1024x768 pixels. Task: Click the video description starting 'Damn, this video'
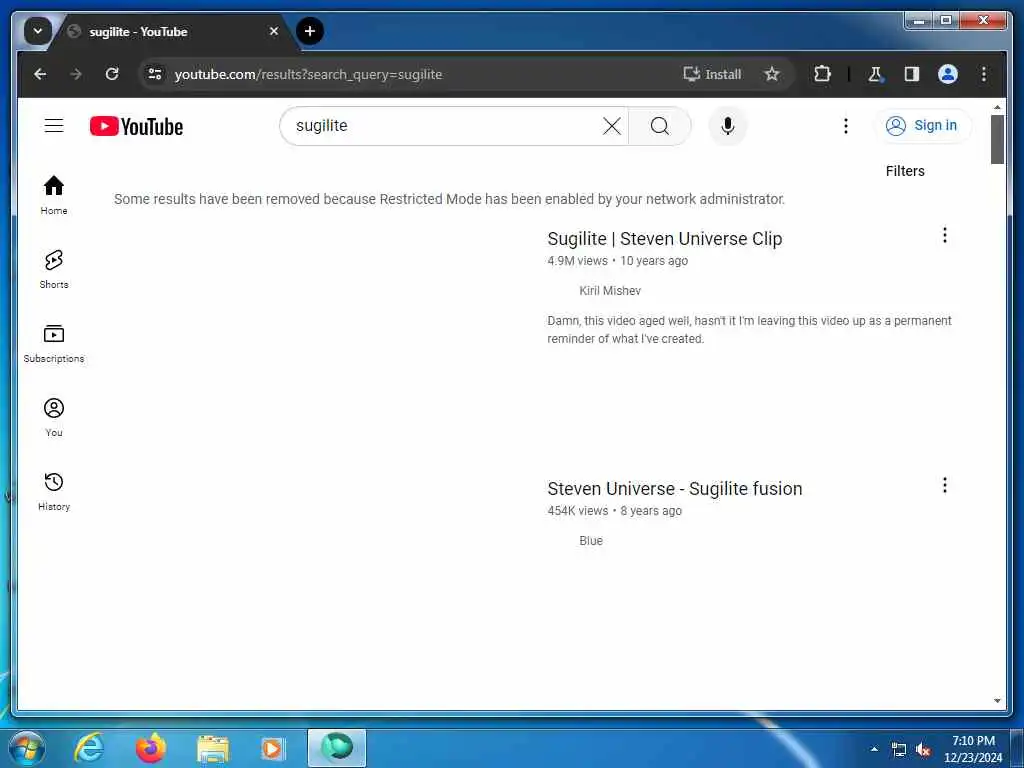(x=749, y=330)
